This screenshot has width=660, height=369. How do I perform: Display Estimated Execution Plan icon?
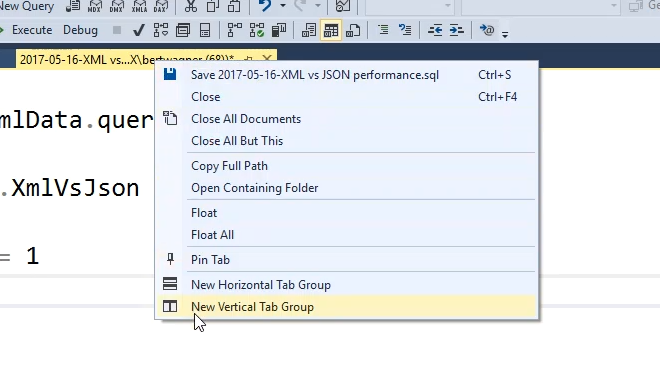[x=161, y=30]
